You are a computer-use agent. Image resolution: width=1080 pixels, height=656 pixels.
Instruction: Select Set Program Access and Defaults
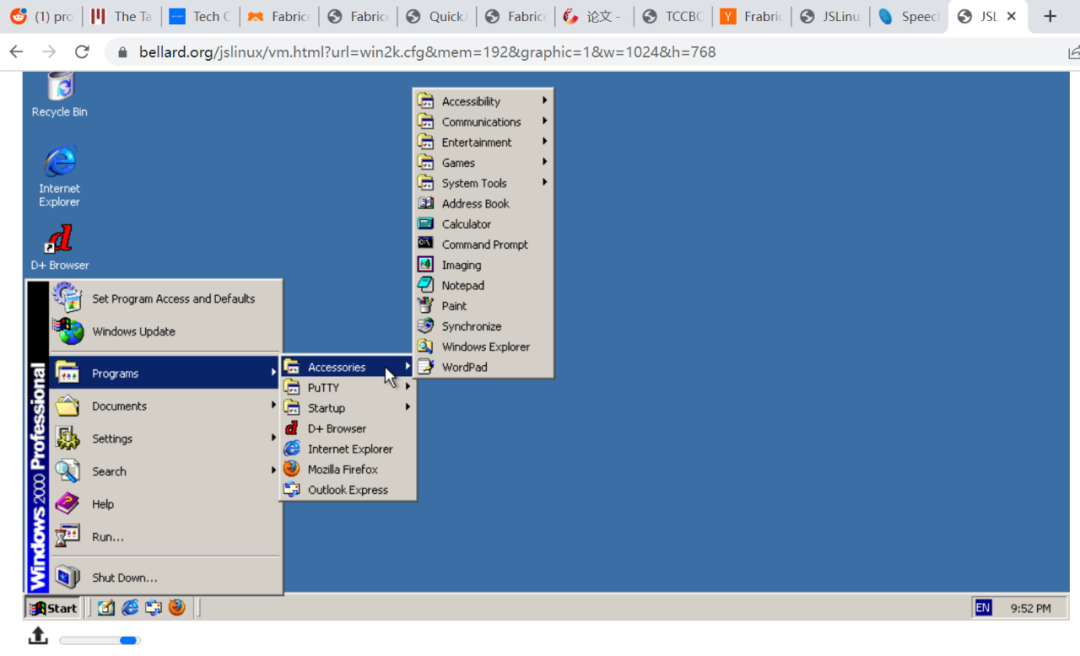click(x=165, y=298)
